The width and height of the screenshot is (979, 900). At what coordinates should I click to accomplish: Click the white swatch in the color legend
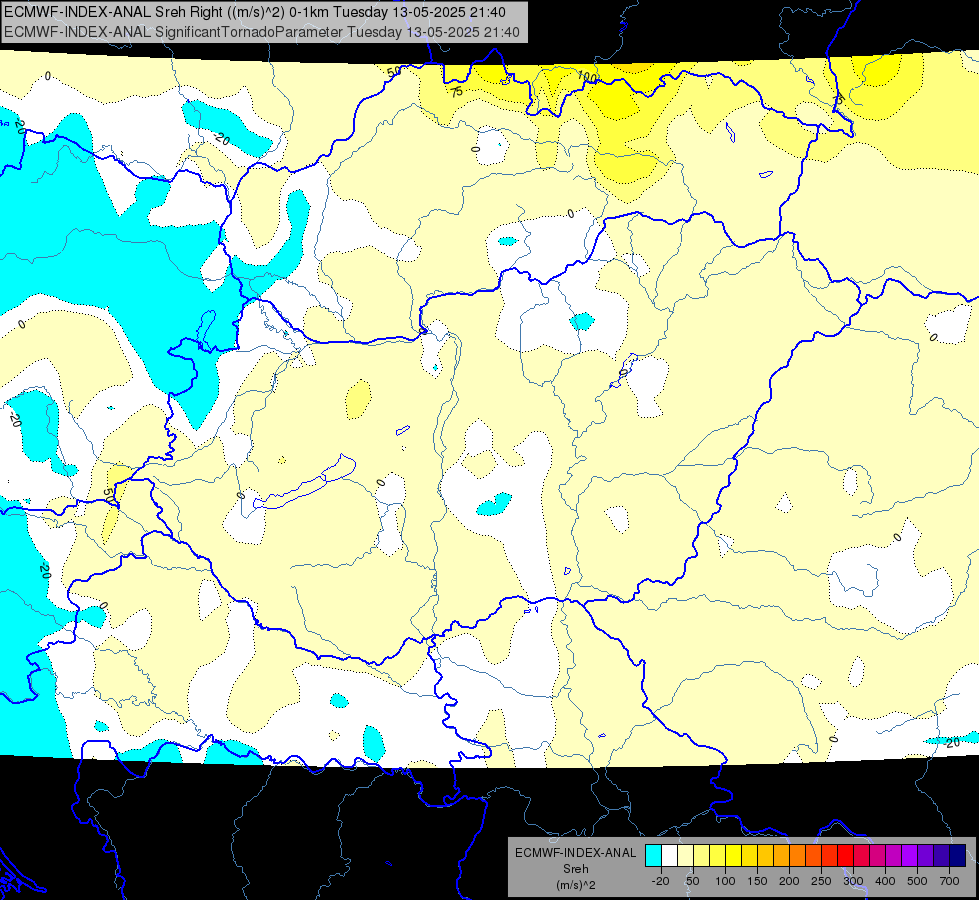click(x=669, y=855)
